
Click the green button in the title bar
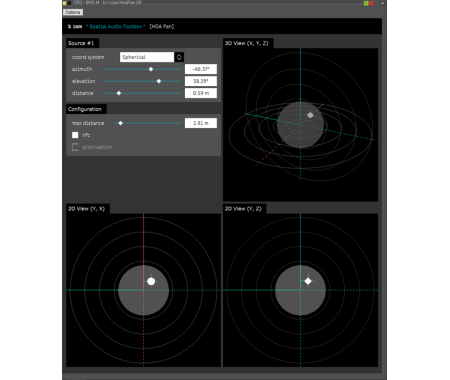(366, 3)
